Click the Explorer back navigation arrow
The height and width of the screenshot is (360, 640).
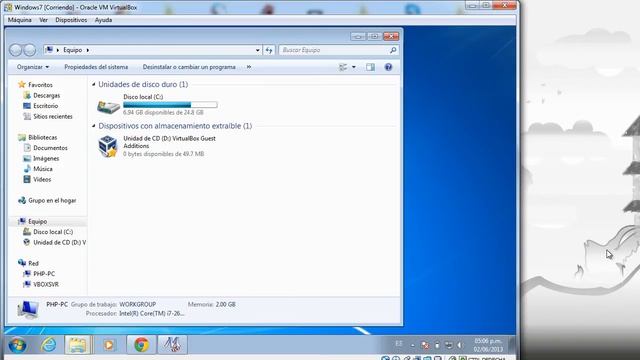16,50
